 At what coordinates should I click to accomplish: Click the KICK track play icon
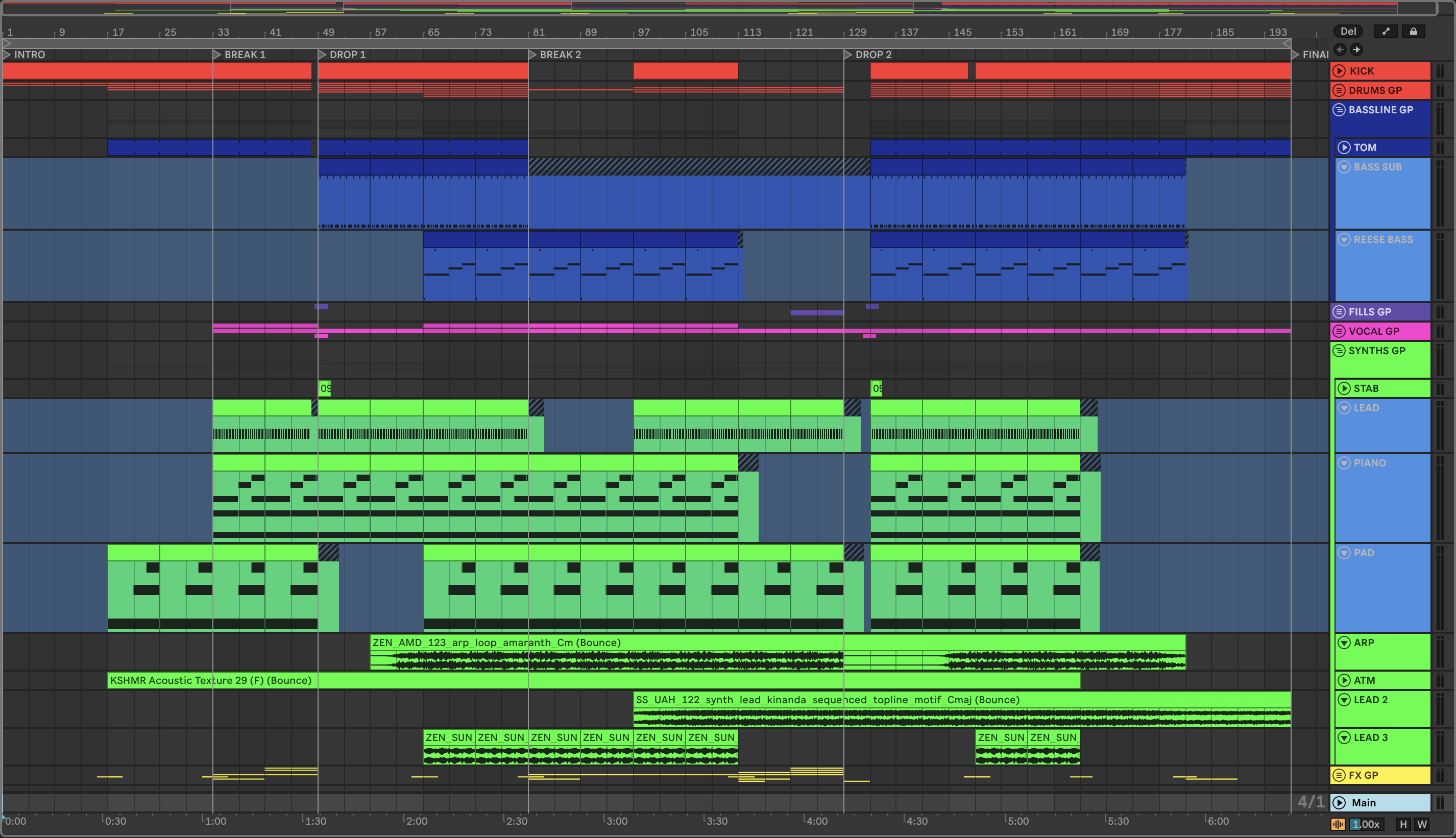(x=1339, y=71)
